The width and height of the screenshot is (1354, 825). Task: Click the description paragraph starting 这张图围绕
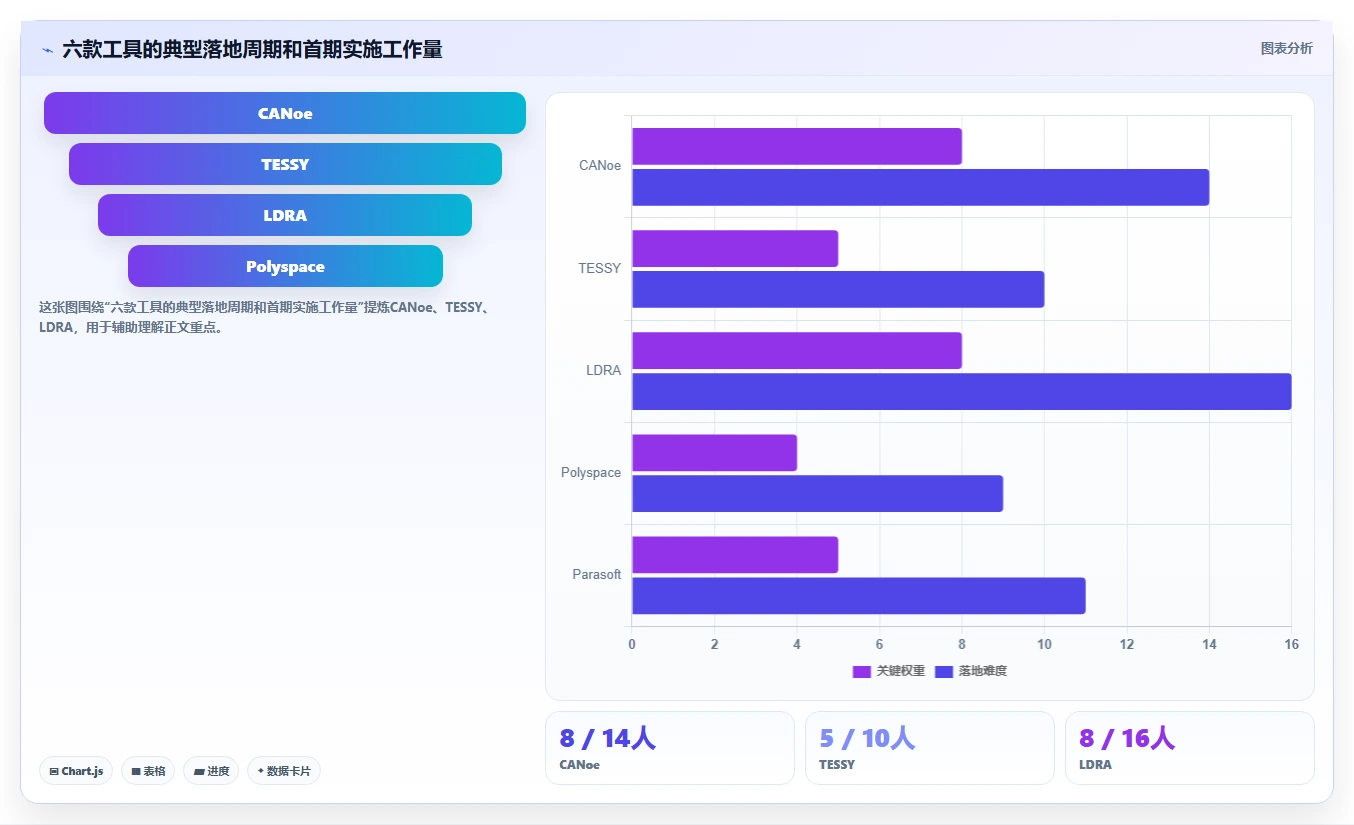[264, 317]
